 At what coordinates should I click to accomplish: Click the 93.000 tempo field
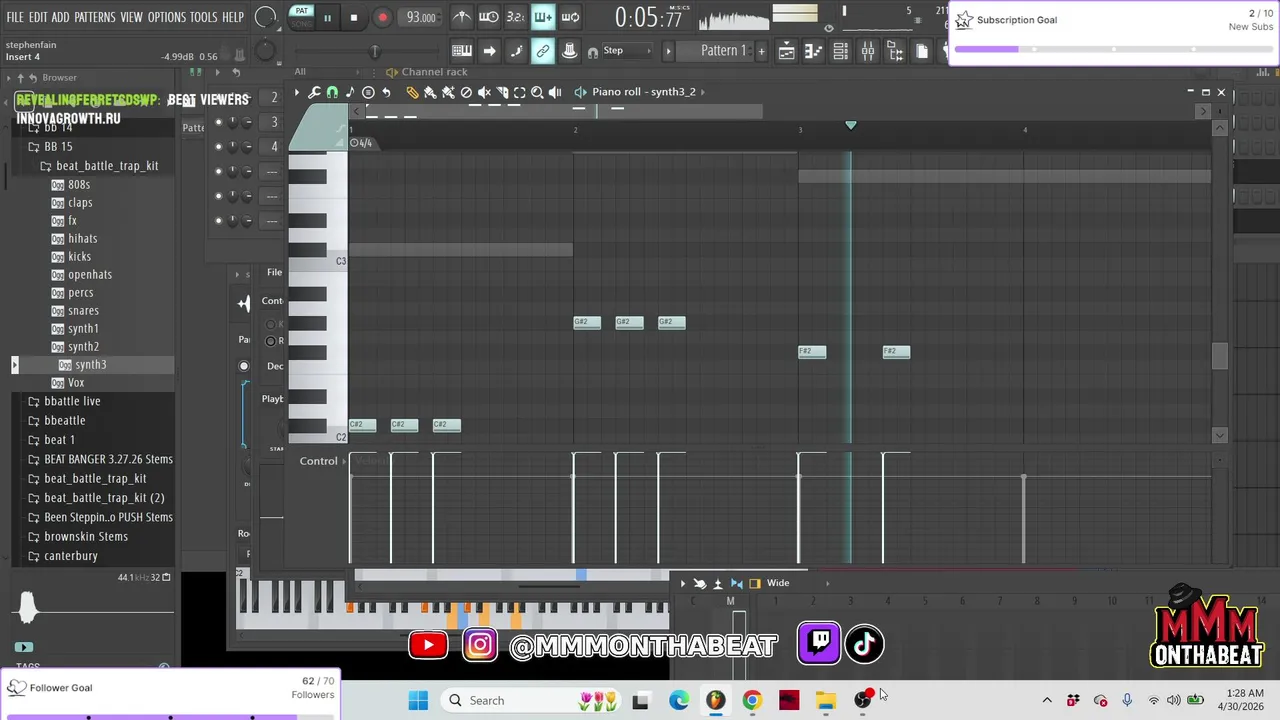pos(421,18)
